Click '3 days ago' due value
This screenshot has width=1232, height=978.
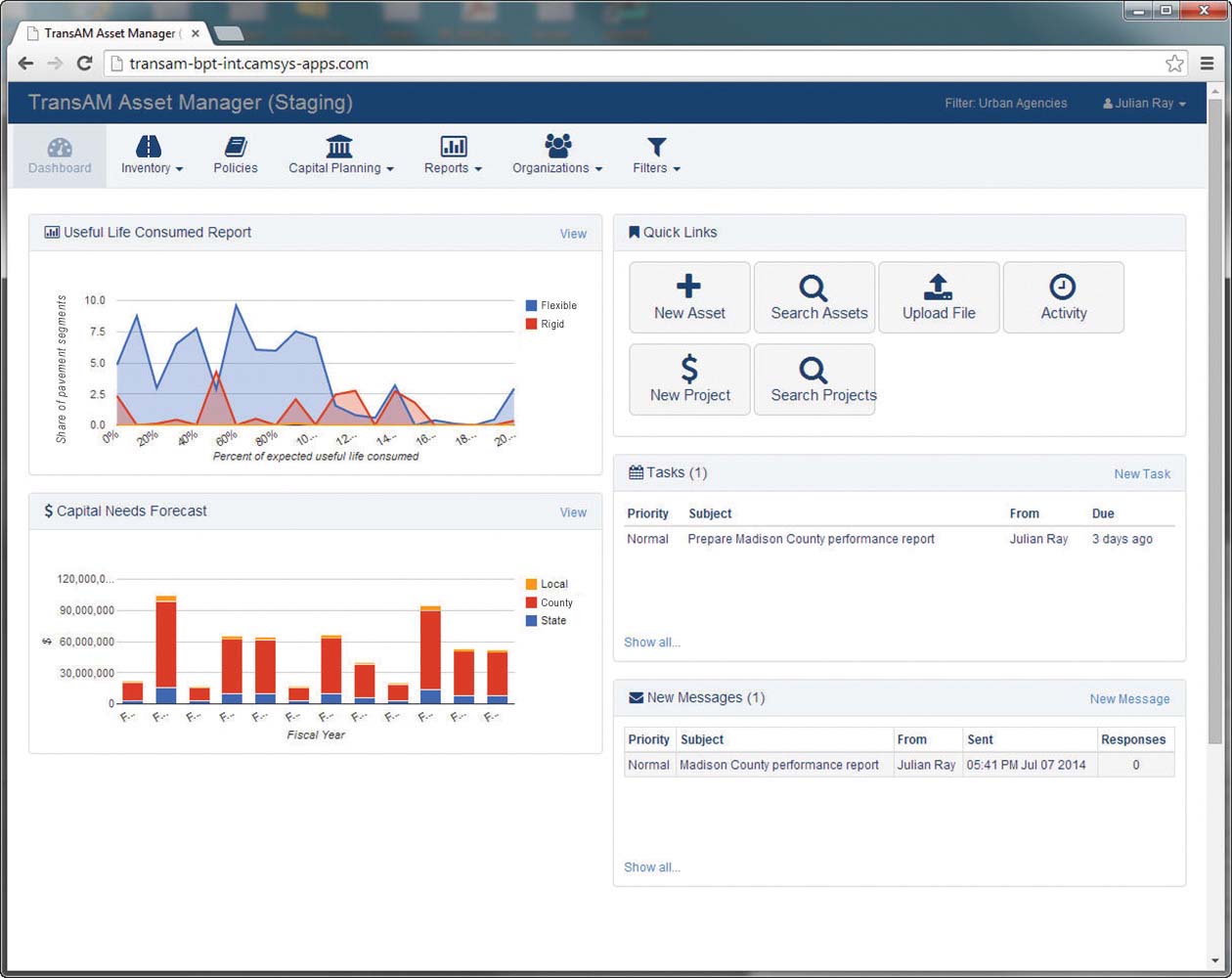click(x=1122, y=539)
